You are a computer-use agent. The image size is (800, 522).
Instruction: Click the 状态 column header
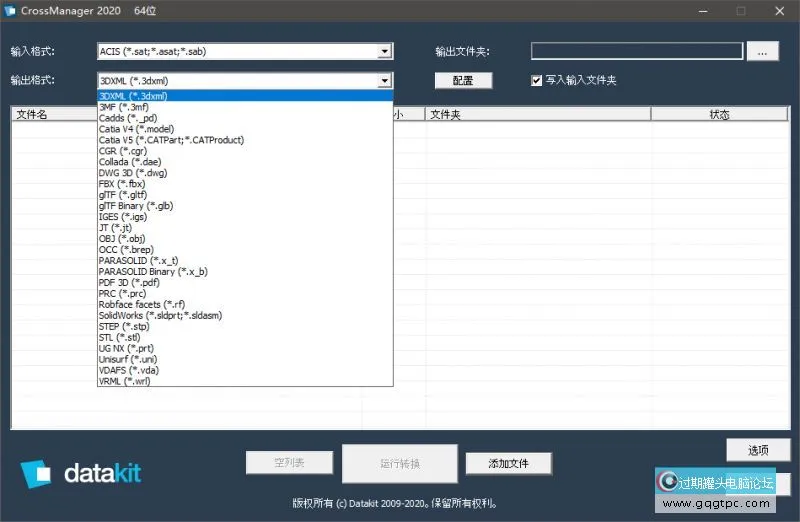pos(719,115)
